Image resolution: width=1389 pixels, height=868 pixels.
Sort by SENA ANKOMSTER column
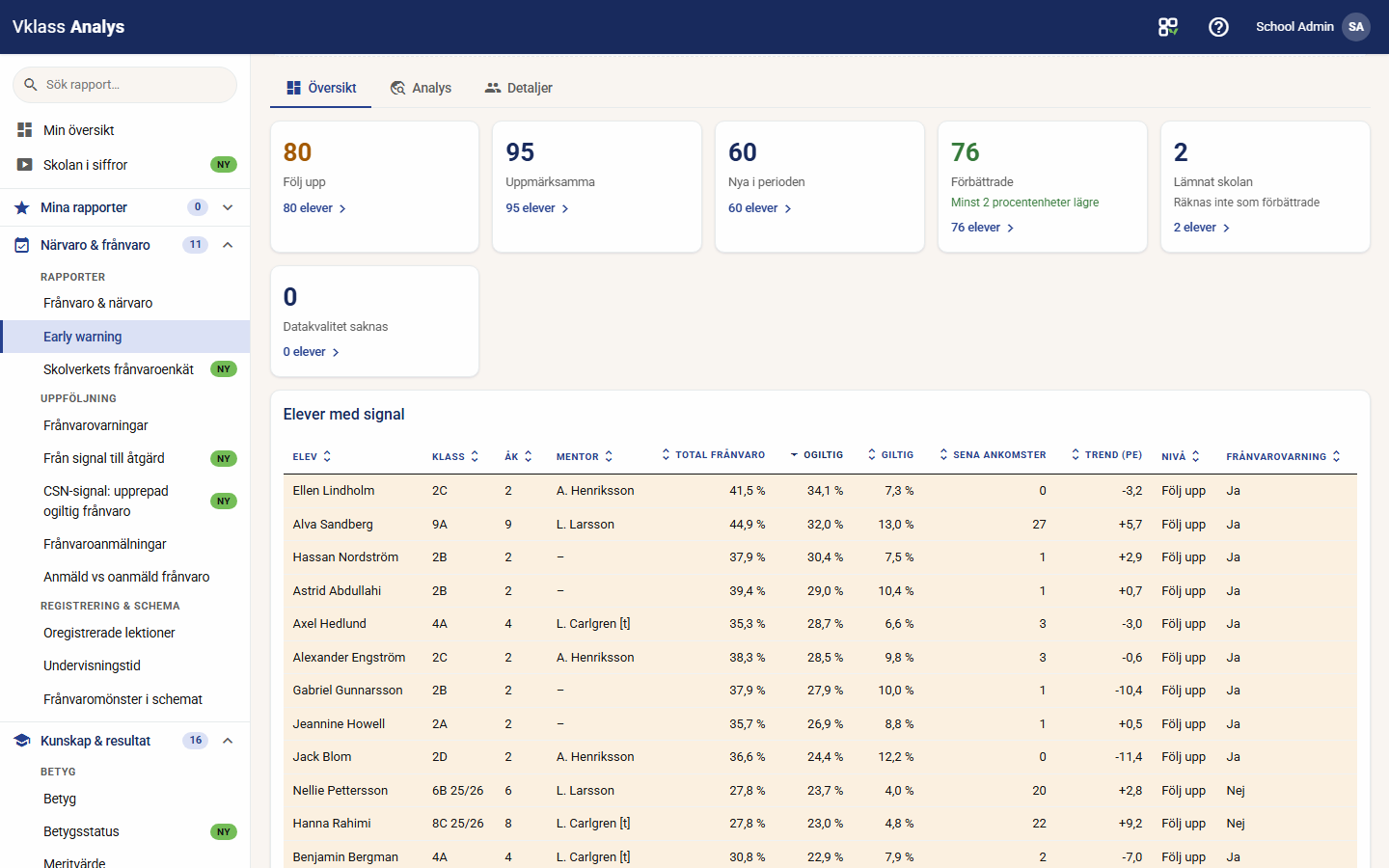[x=993, y=454]
